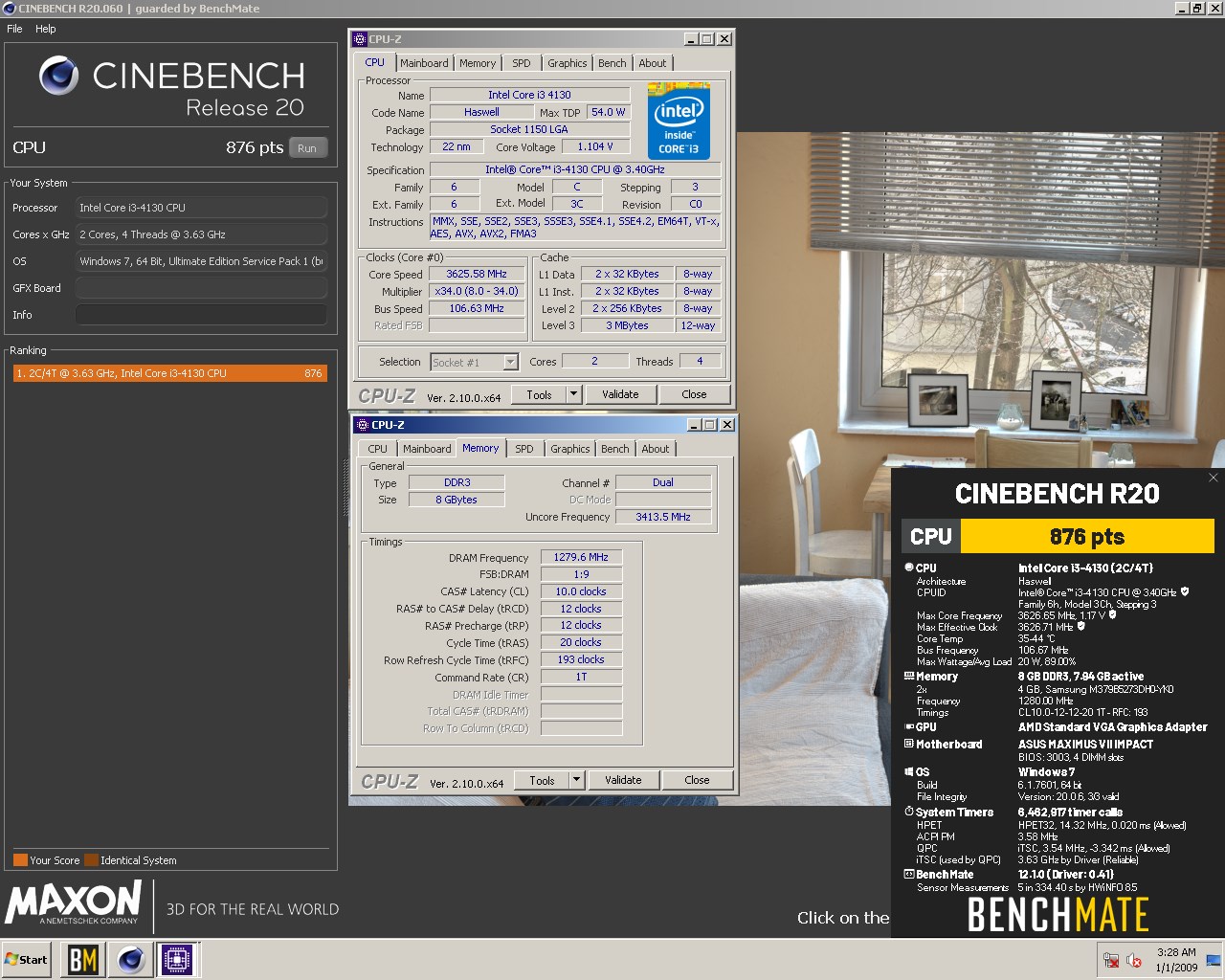Click the brown Identical System legend swatch
The width and height of the screenshot is (1225, 980).
[x=91, y=859]
